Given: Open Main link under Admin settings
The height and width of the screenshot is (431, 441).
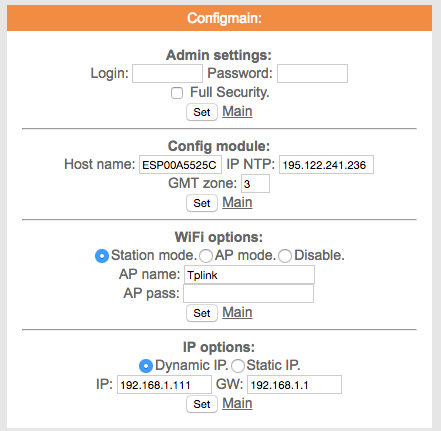Looking at the screenshot, I should [237, 111].
